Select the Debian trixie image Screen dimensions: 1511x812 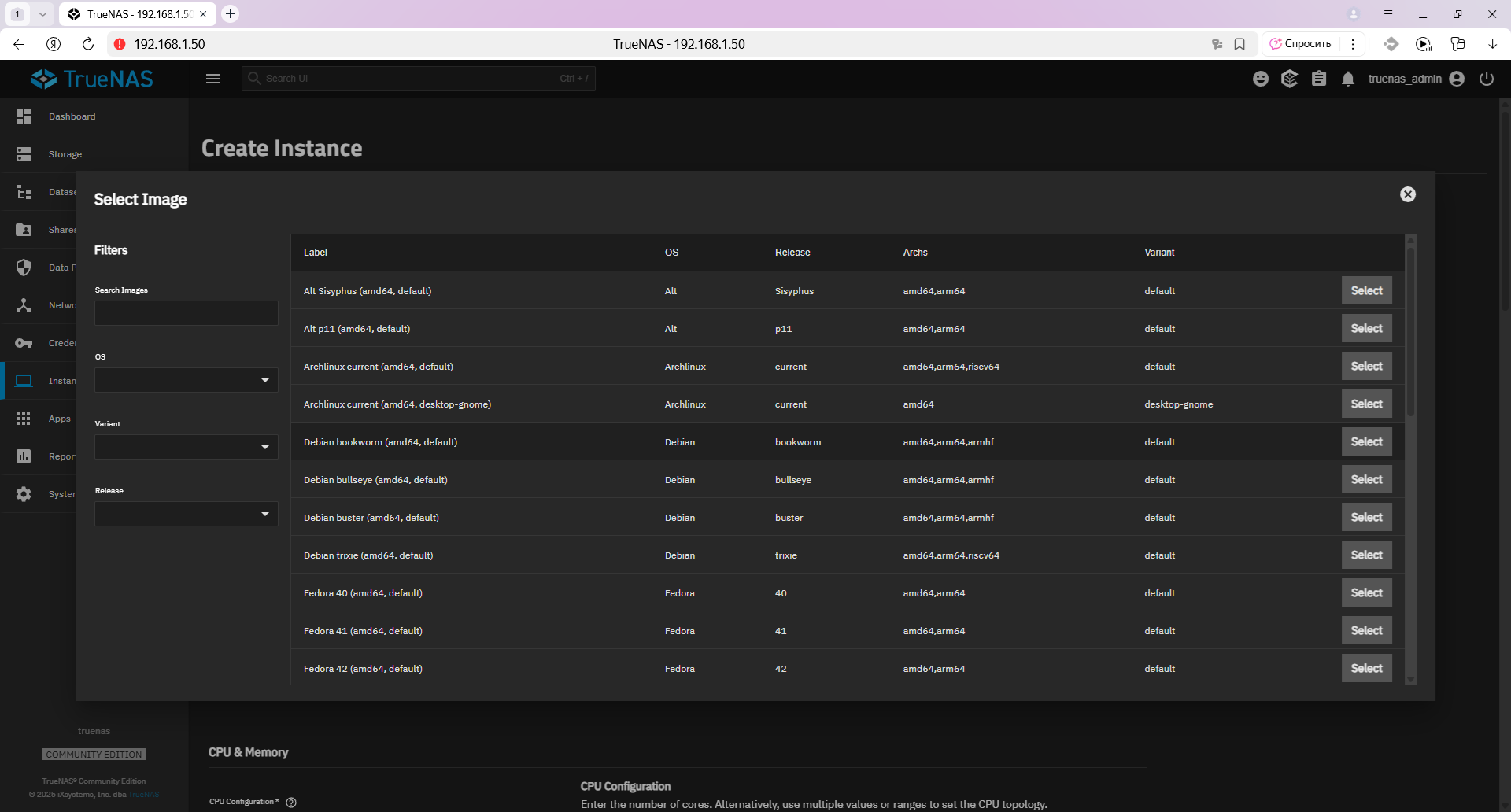pos(1366,555)
